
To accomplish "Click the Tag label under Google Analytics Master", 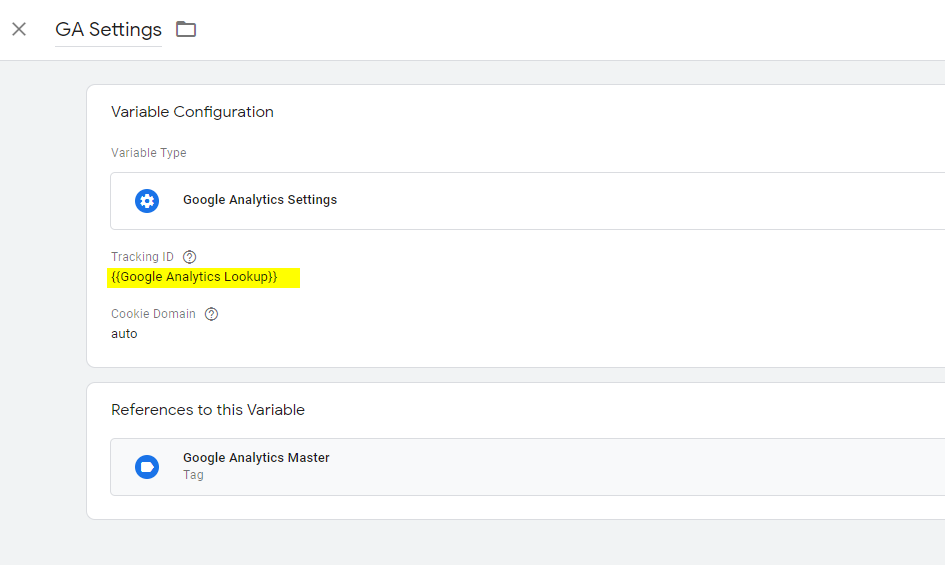I will tap(193, 475).
